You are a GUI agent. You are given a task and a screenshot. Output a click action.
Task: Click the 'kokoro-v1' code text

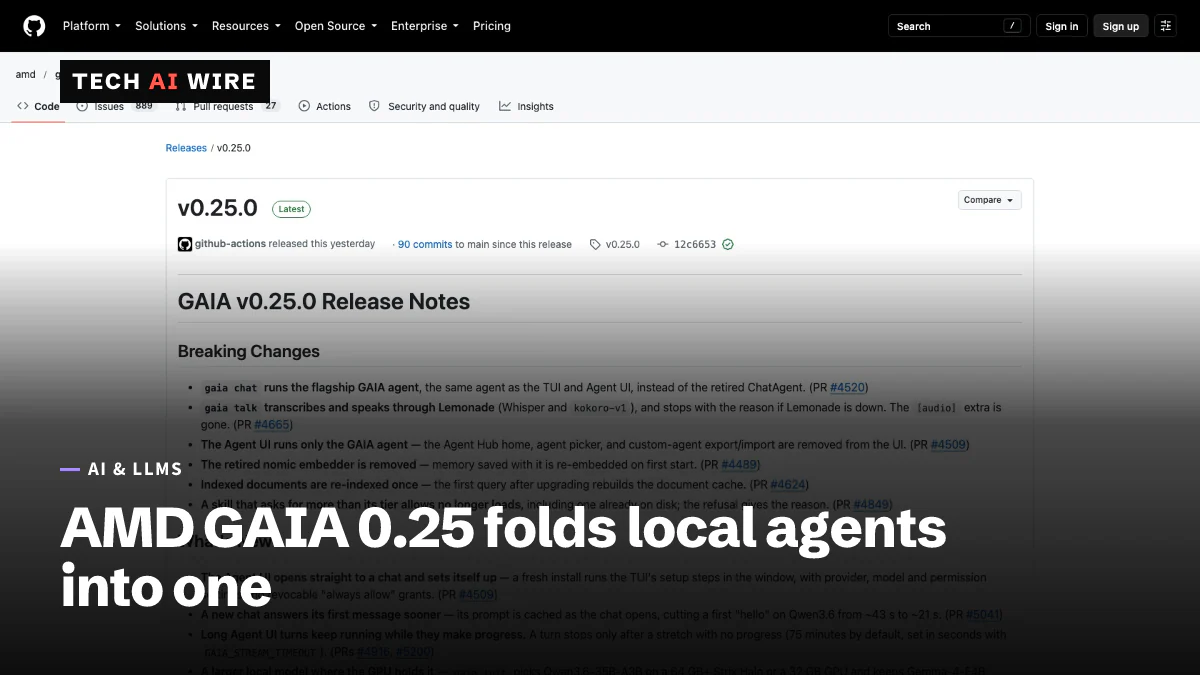[602, 408]
